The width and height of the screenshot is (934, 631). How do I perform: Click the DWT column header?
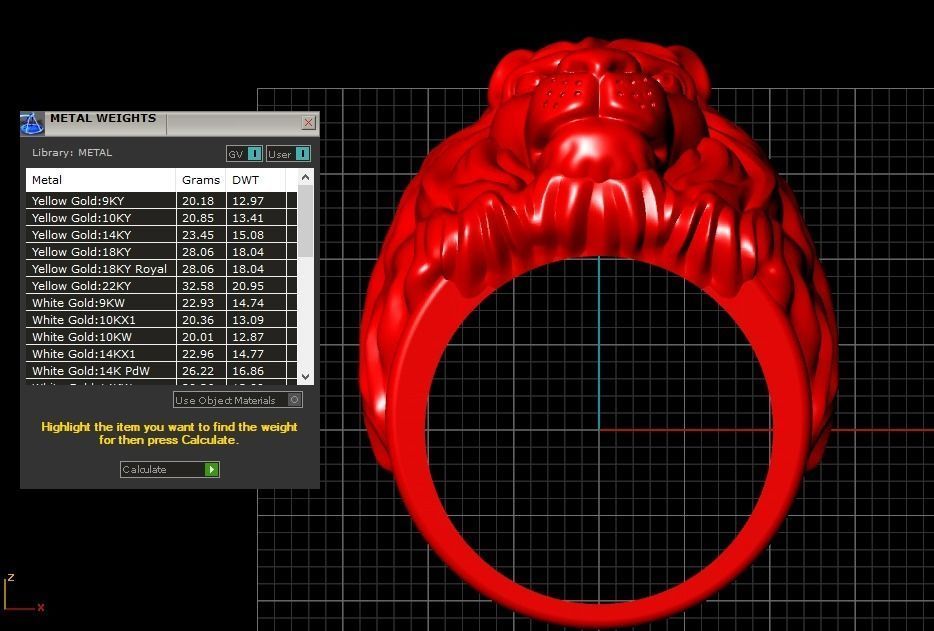(256, 180)
